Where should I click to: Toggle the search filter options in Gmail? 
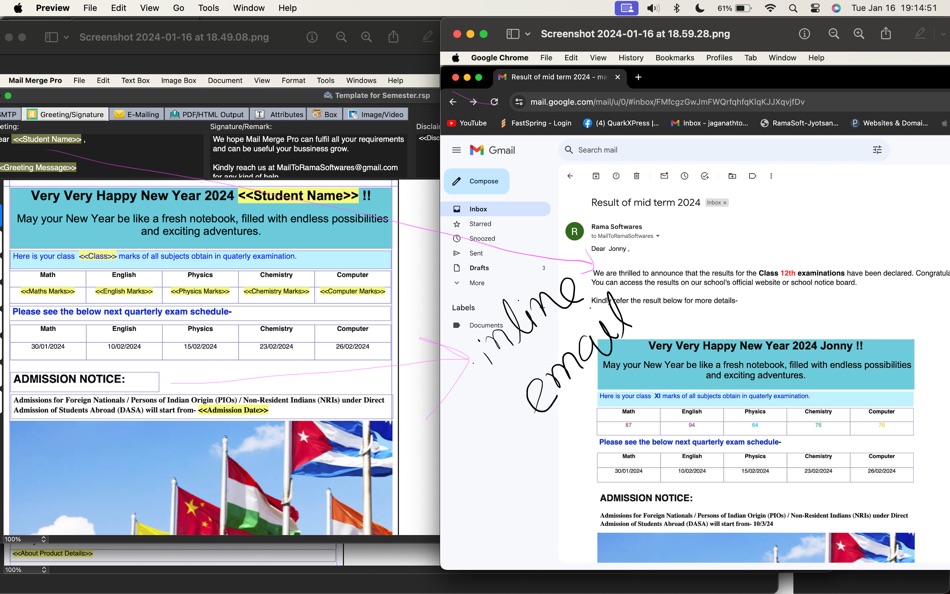coord(877,150)
